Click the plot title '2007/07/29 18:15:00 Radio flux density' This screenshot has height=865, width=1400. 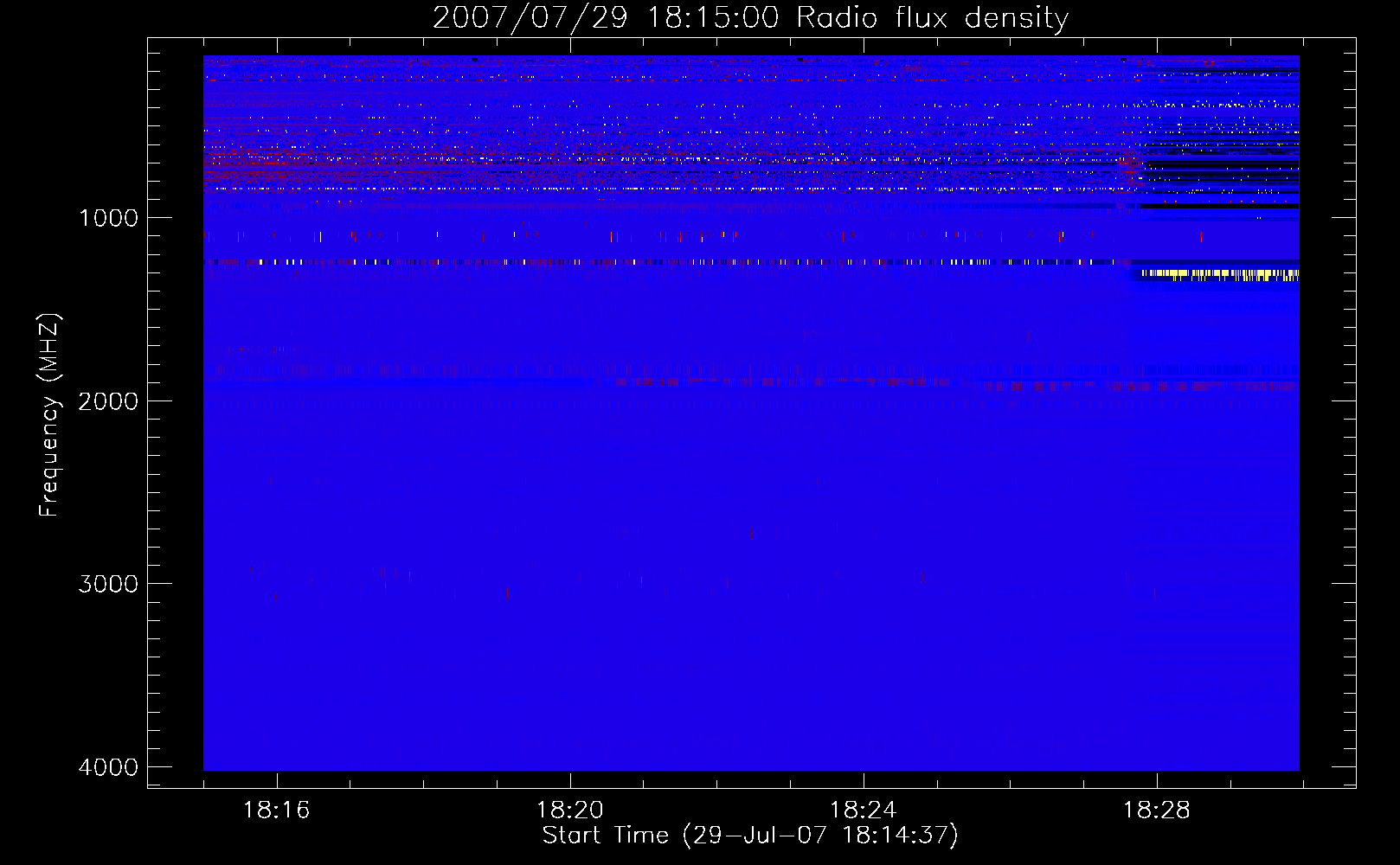pyautogui.click(x=750, y=17)
